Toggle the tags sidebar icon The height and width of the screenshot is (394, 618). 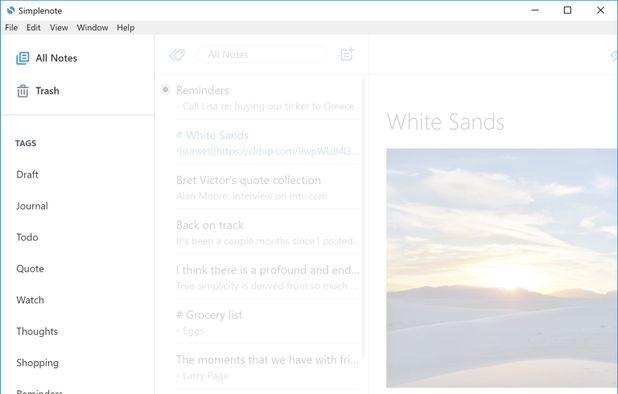pos(177,55)
